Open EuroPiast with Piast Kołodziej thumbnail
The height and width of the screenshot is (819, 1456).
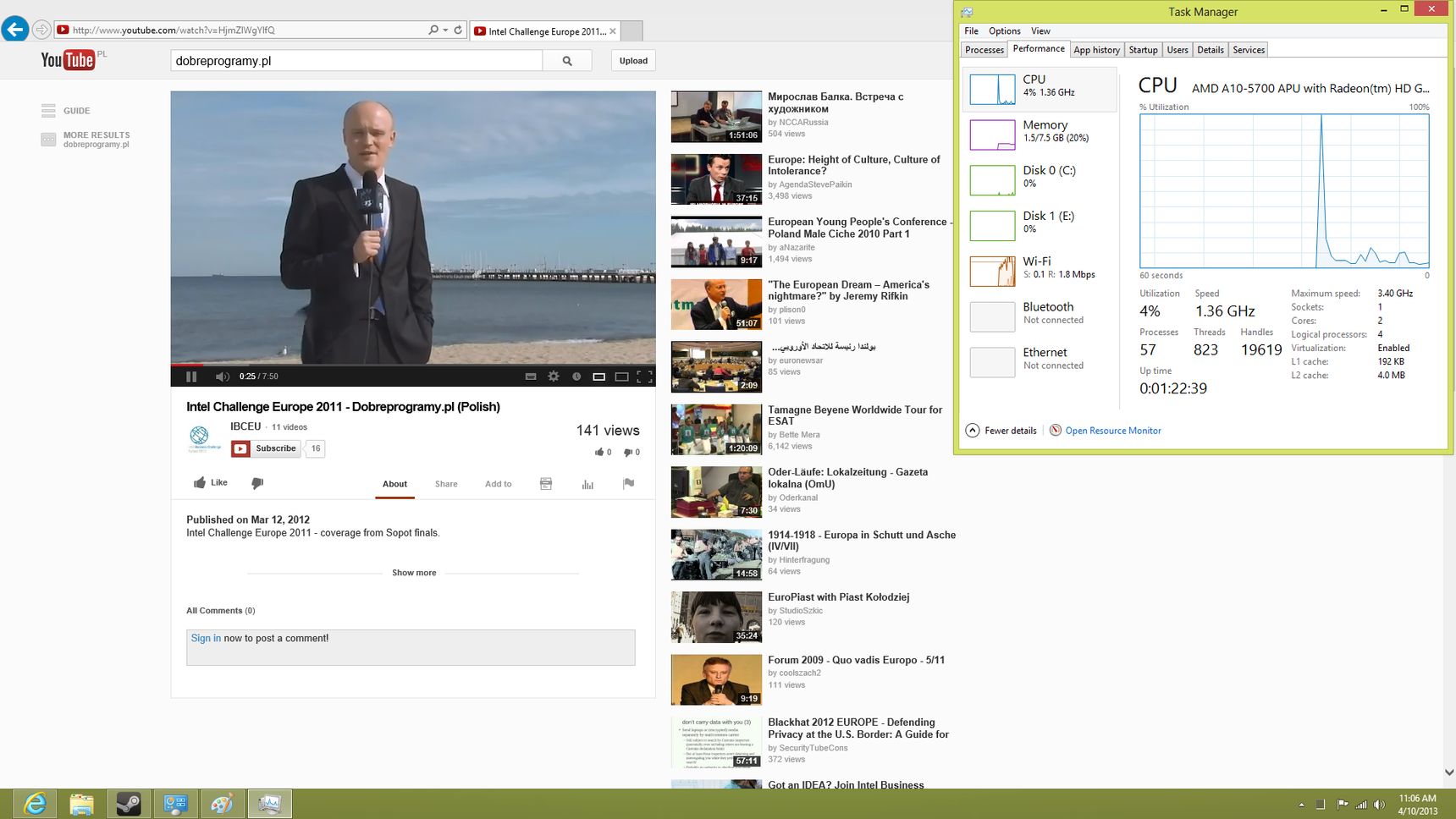click(716, 617)
